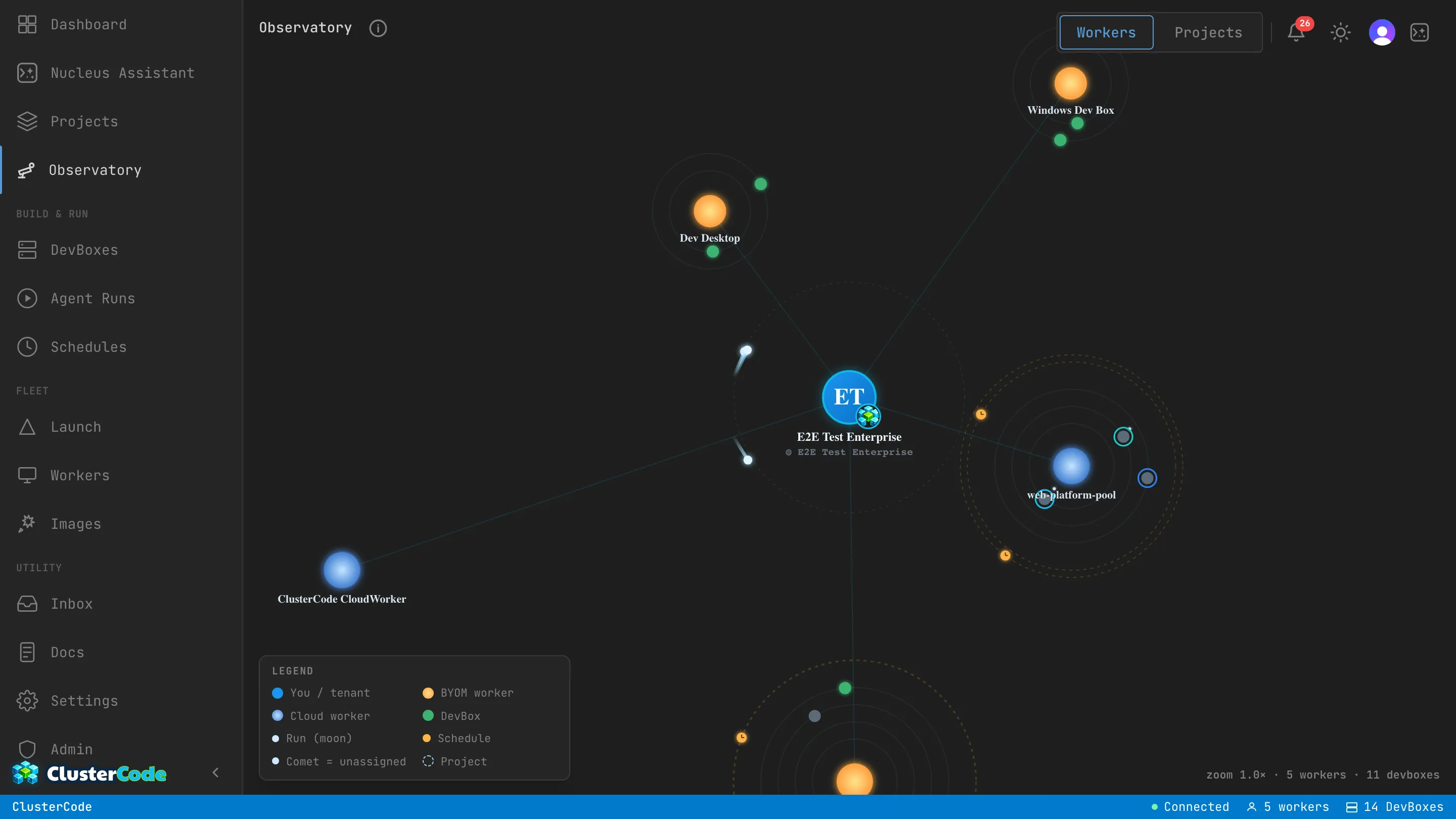Click the Launch triangle icon
The height and width of the screenshot is (819, 1456).
tap(27, 427)
